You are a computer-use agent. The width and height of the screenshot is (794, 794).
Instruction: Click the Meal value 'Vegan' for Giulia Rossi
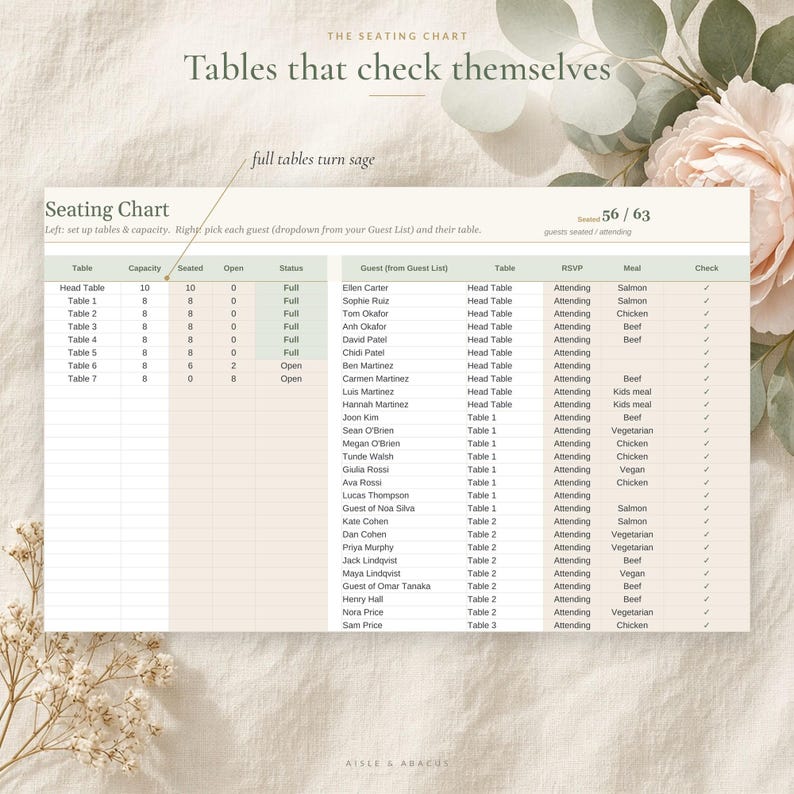coord(632,469)
